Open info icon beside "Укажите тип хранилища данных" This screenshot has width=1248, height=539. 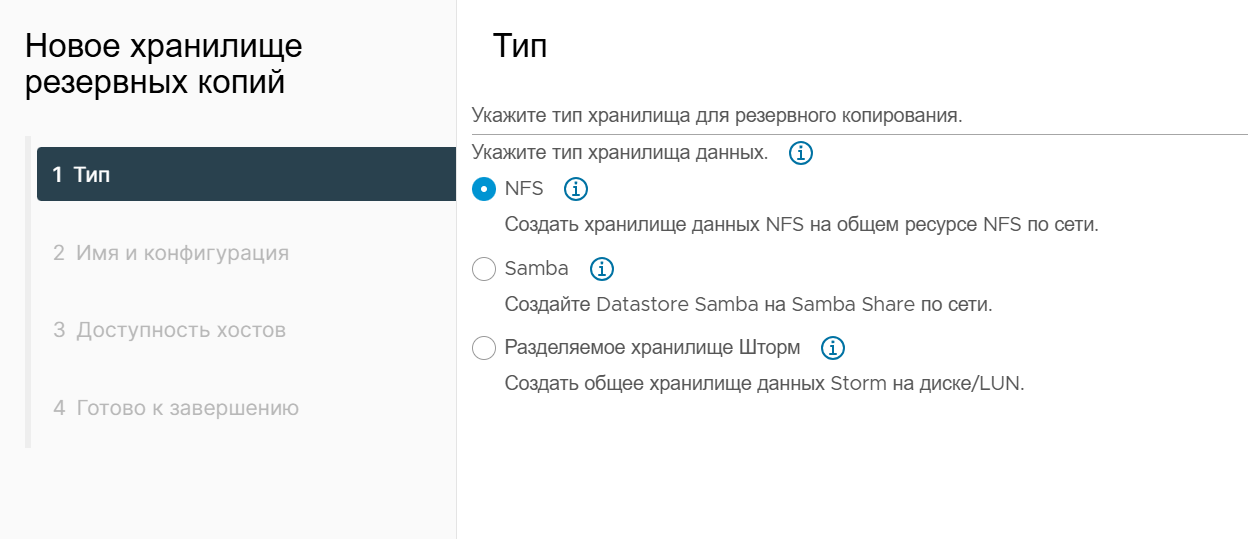click(801, 154)
